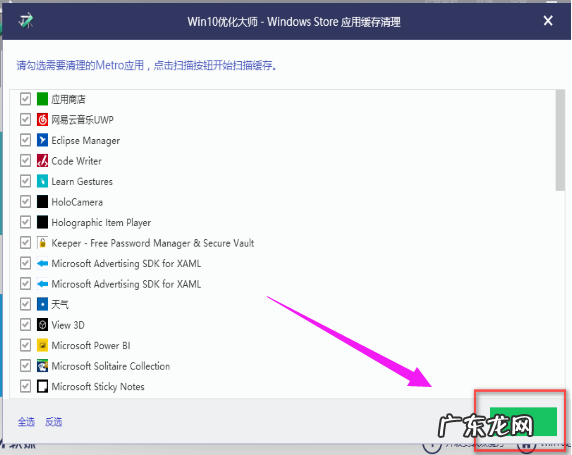Click the Microsoft Solitaire Collection icon
The image size is (572, 455).
click(x=42, y=366)
